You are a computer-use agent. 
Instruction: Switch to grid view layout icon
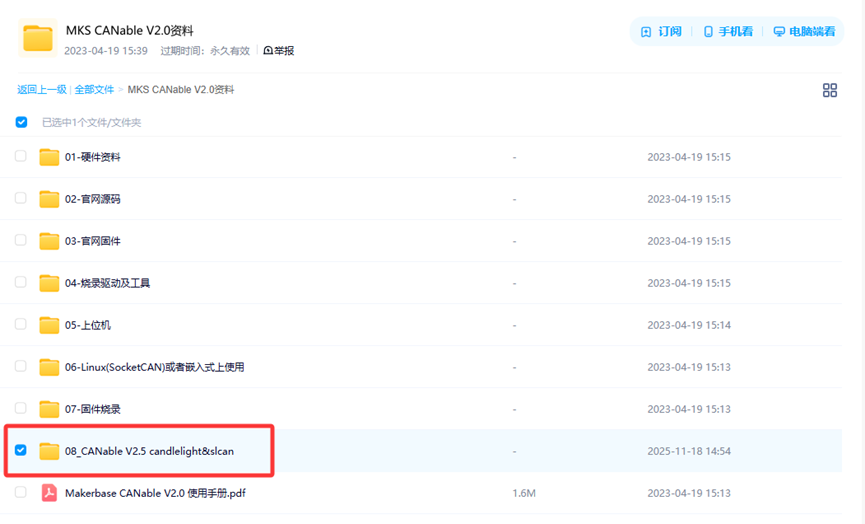click(x=830, y=90)
